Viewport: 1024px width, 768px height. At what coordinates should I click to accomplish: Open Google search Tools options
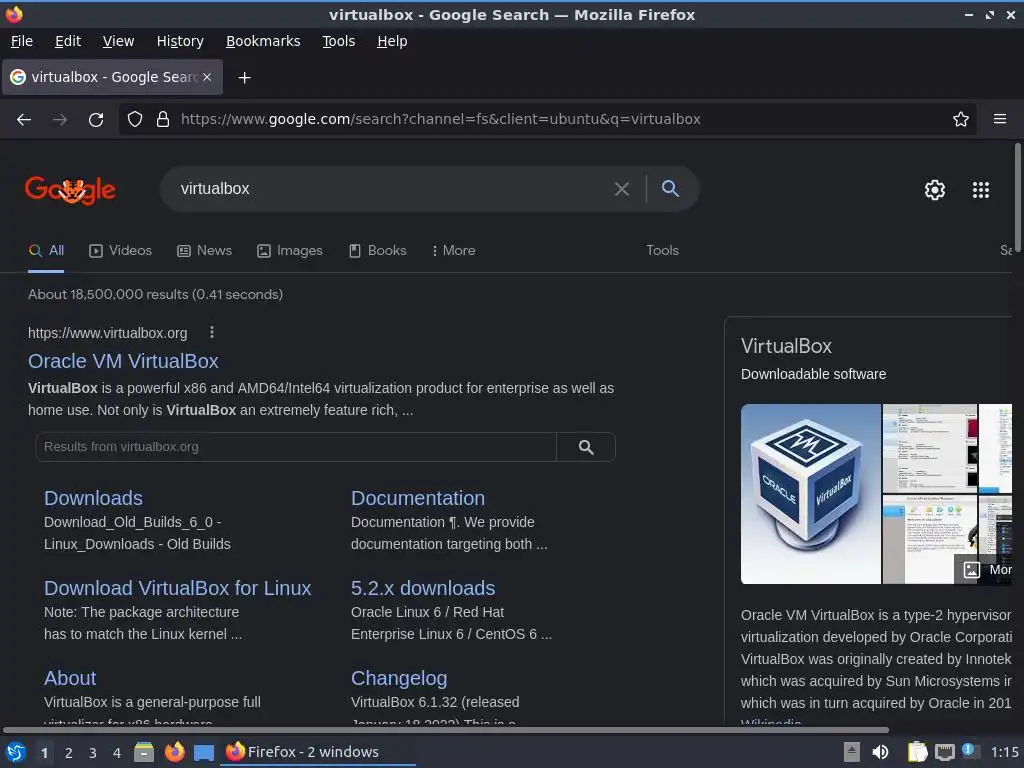coord(662,251)
